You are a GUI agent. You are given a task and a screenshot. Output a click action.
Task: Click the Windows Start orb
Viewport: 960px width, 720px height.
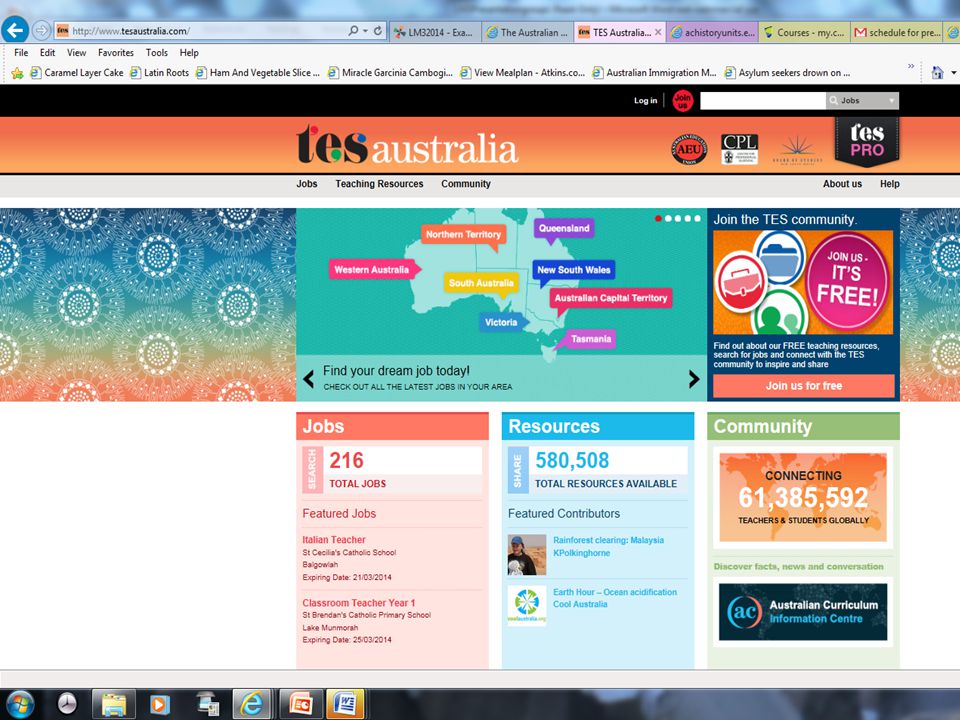click(x=20, y=704)
